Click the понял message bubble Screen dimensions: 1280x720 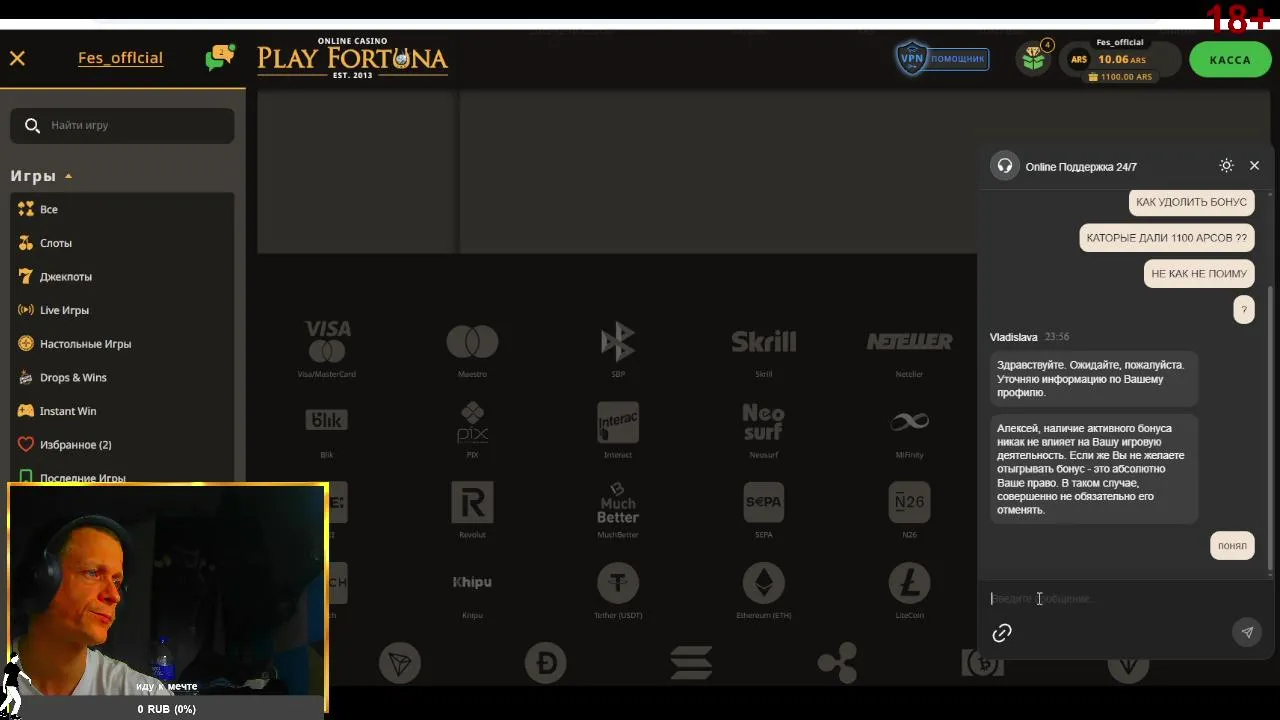[1232, 546]
